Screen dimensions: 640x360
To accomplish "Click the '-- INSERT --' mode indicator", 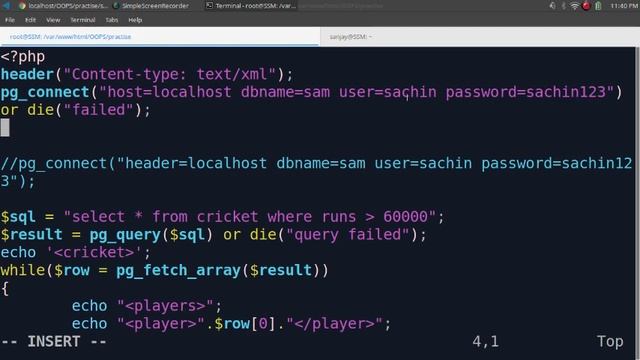I will point(53,342).
